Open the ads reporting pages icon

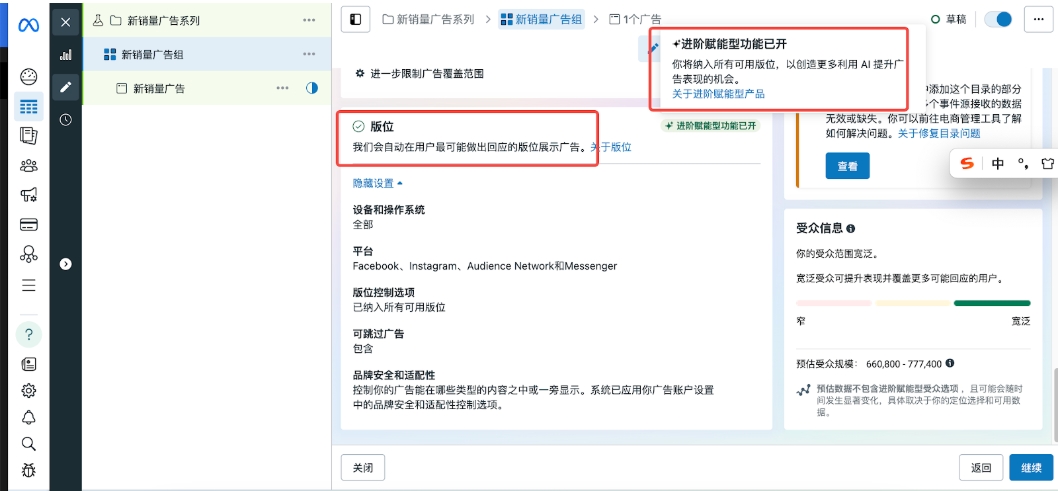tap(28, 136)
